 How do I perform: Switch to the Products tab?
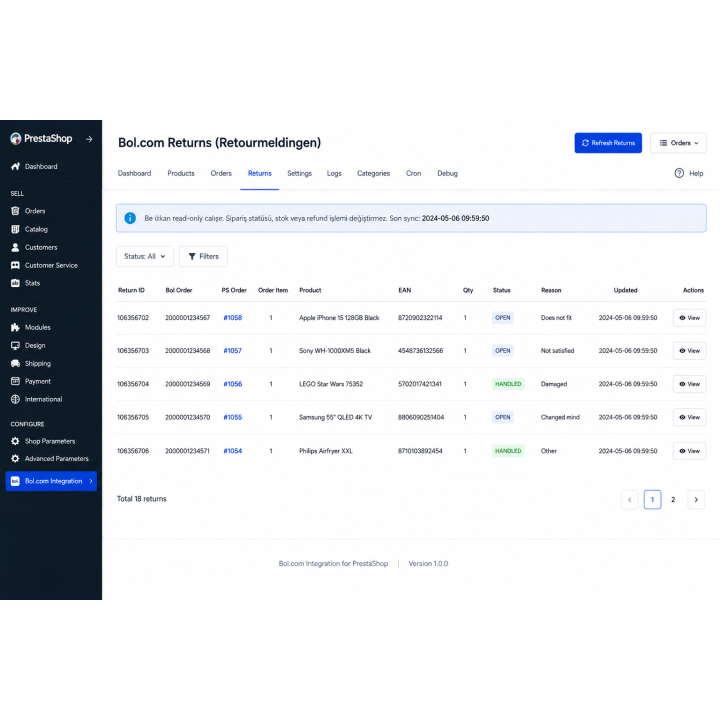tap(181, 173)
